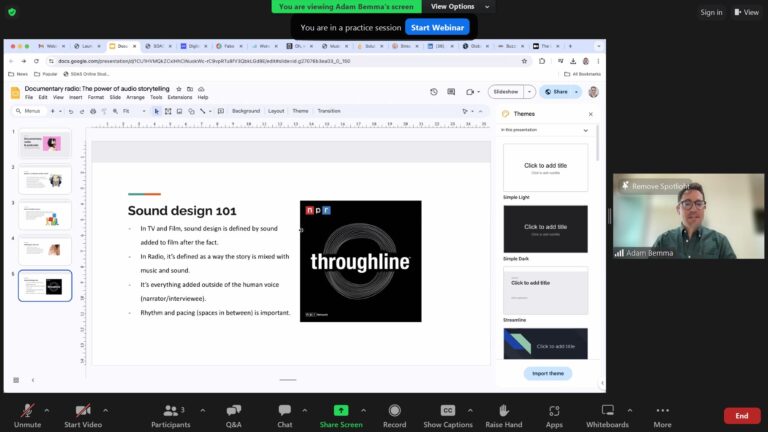Click the Sound design 101 slide title
The height and width of the screenshot is (432, 768).
pyautogui.click(x=182, y=211)
